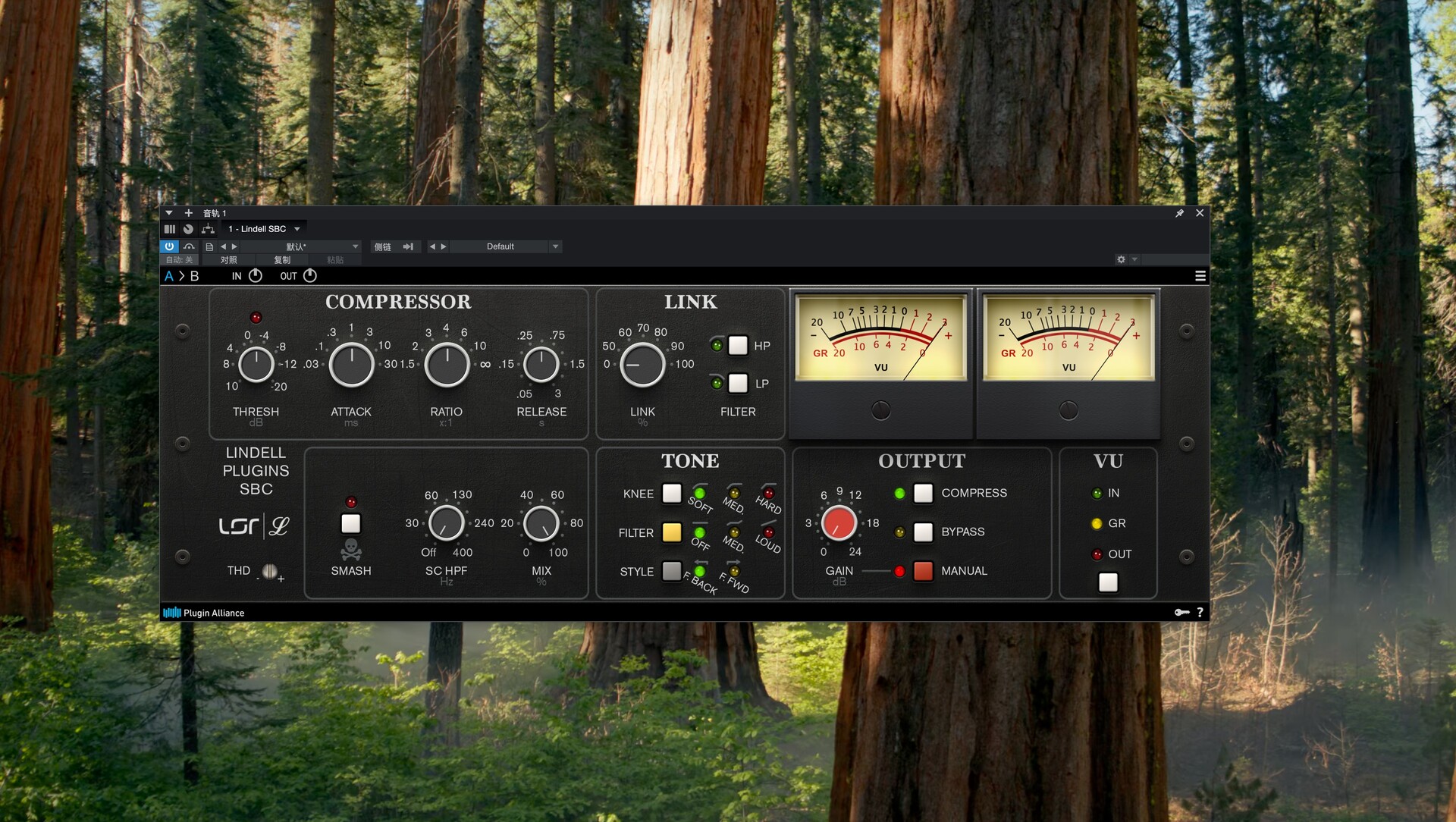Viewport: 1456px width, 822px height.
Task: Open the plugin hamburger menu
Action: pyautogui.click(x=1200, y=276)
